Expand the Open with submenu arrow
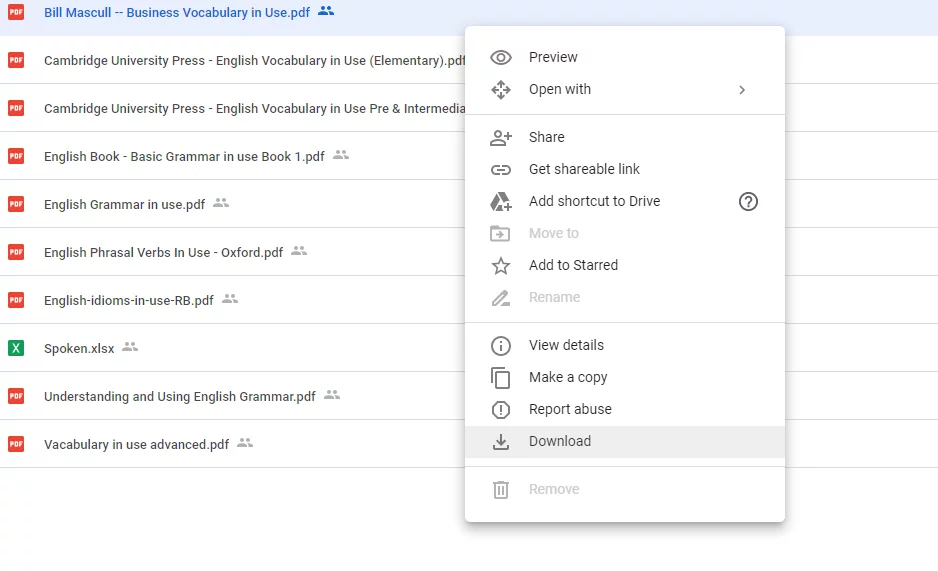 pos(742,90)
